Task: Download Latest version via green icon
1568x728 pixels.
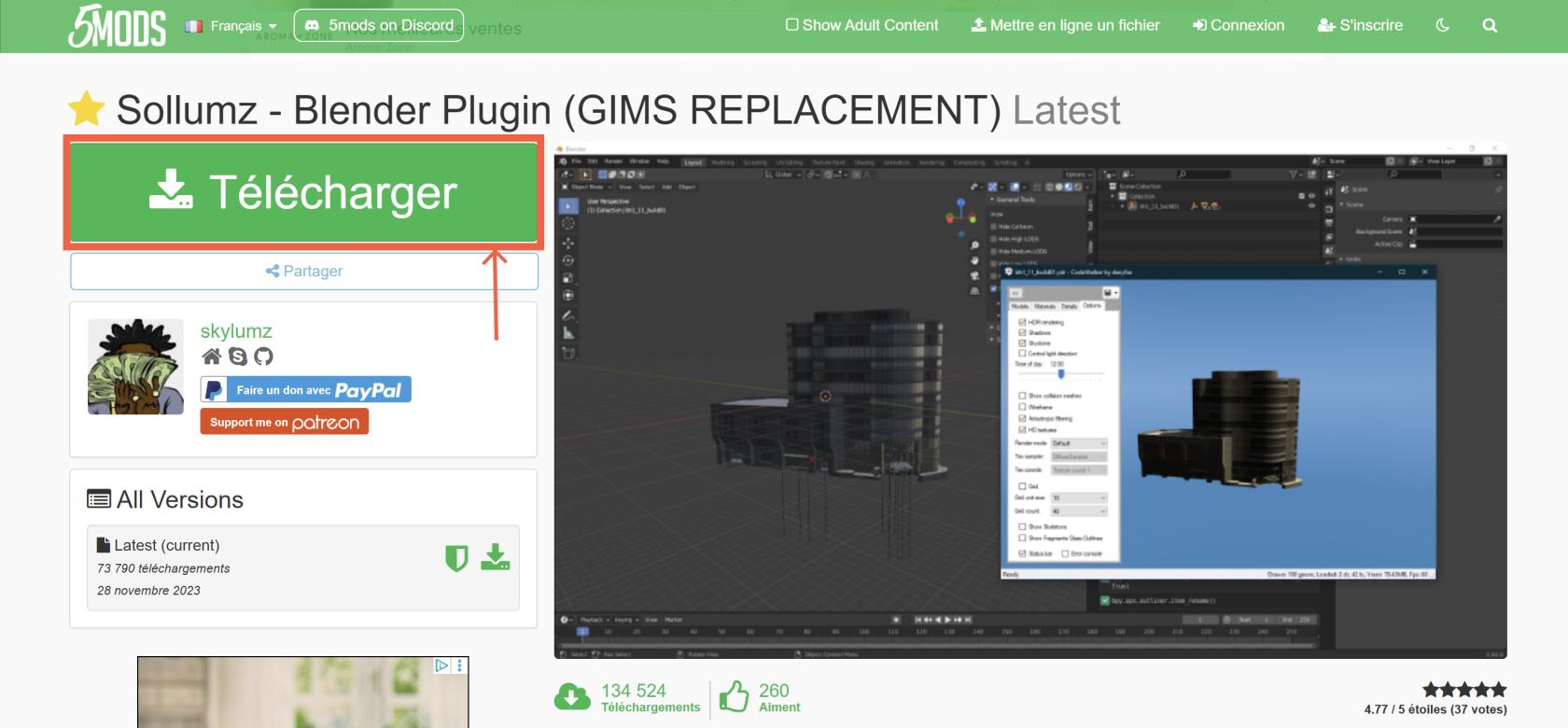Action: tap(495, 558)
